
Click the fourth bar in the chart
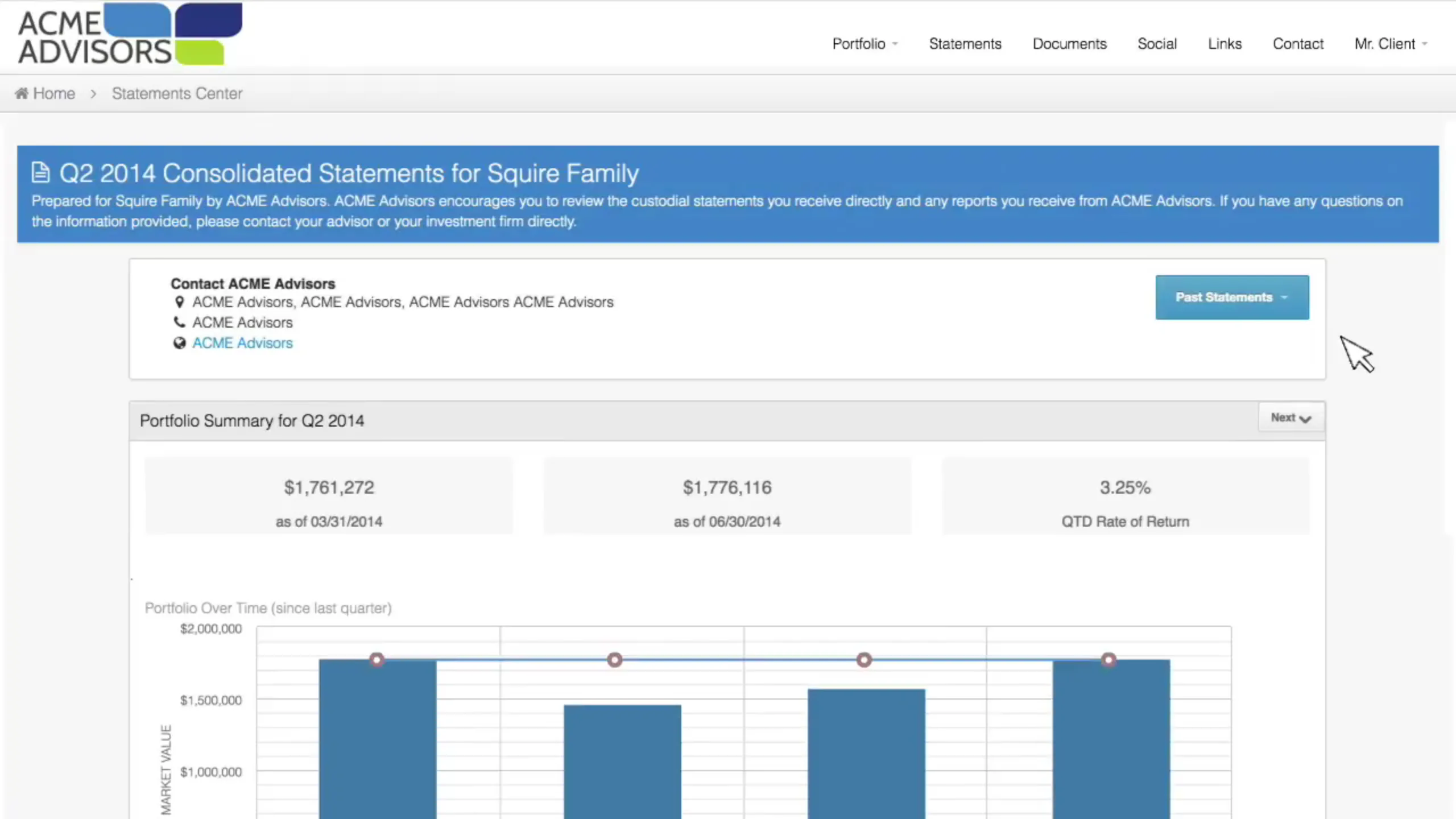pos(1111,739)
